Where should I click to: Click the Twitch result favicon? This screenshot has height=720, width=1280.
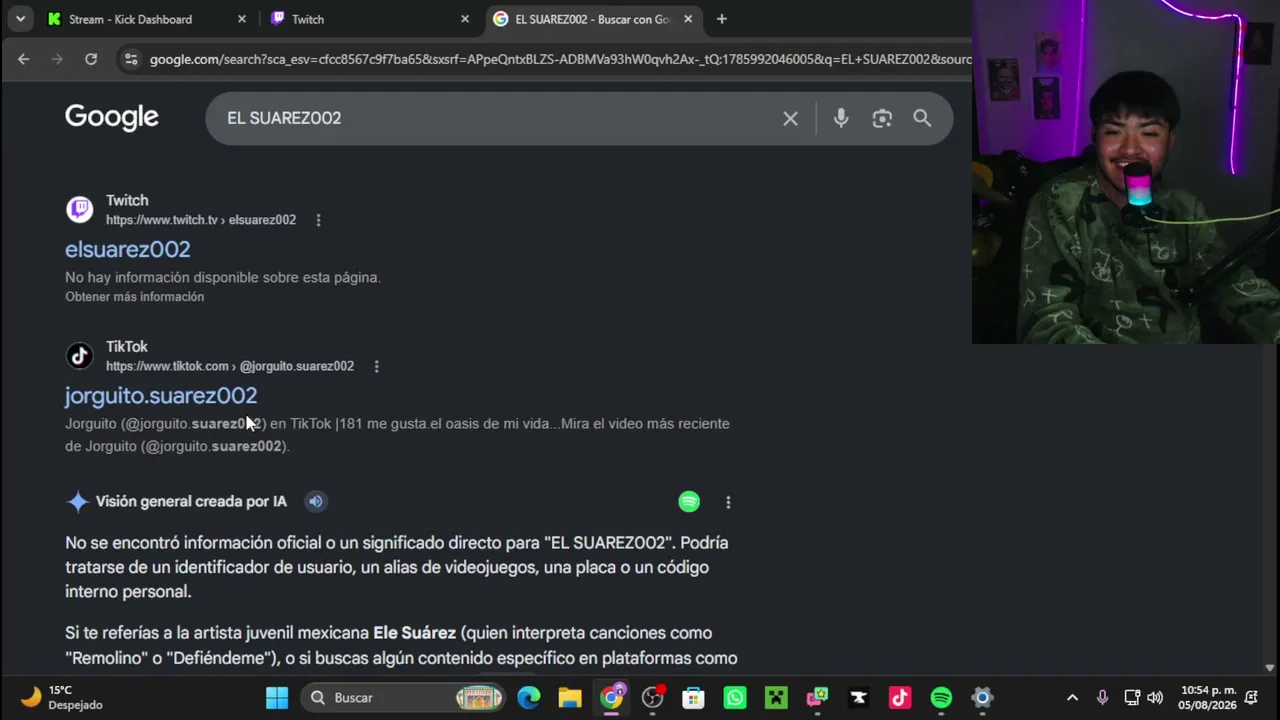(80, 209)
